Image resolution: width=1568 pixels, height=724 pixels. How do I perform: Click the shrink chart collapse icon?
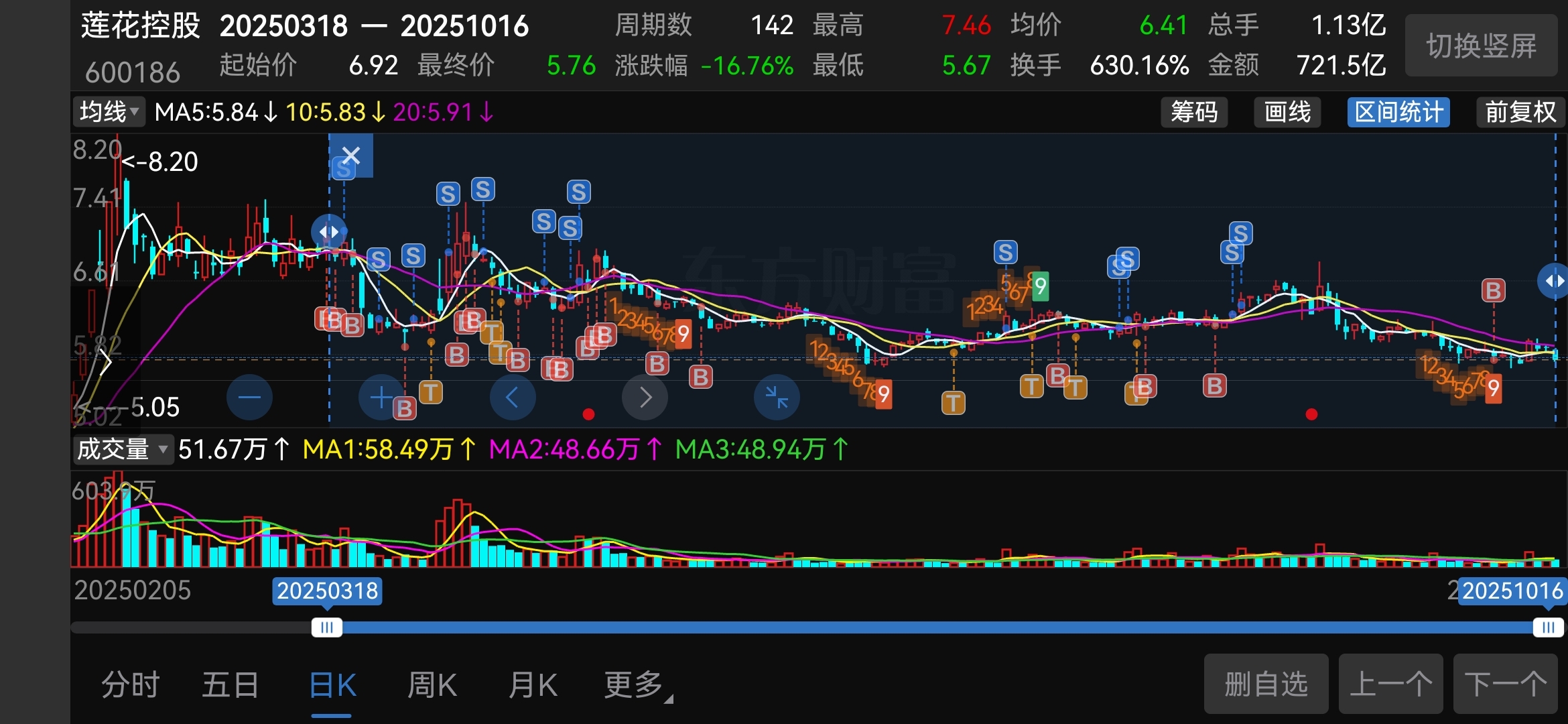[x=777, y=398]
